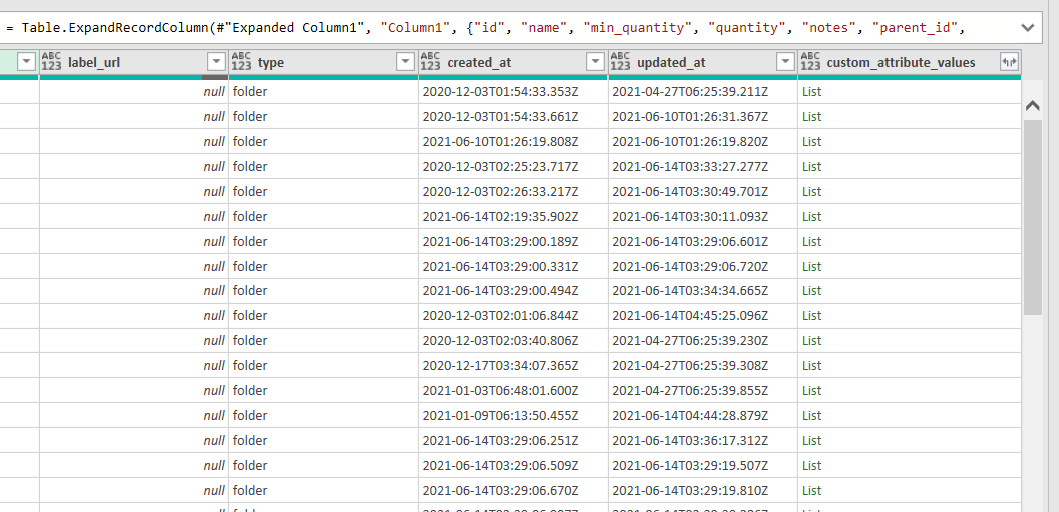
Task: Select folder cell in row created 2021-06-14T03:29:06.251Z
Action: 324,440
